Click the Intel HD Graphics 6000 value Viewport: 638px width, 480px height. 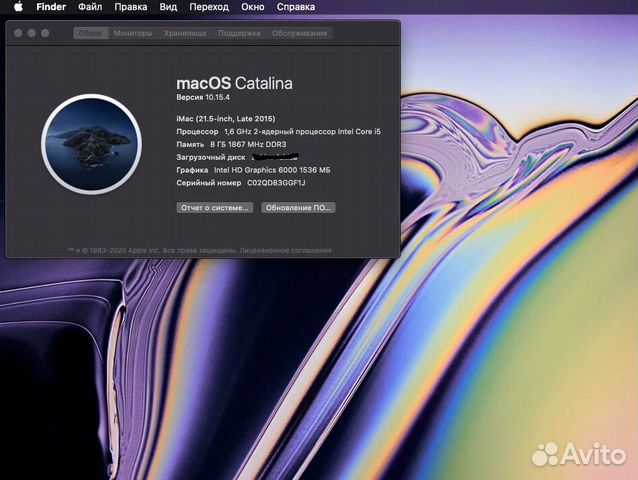point(272,170)
